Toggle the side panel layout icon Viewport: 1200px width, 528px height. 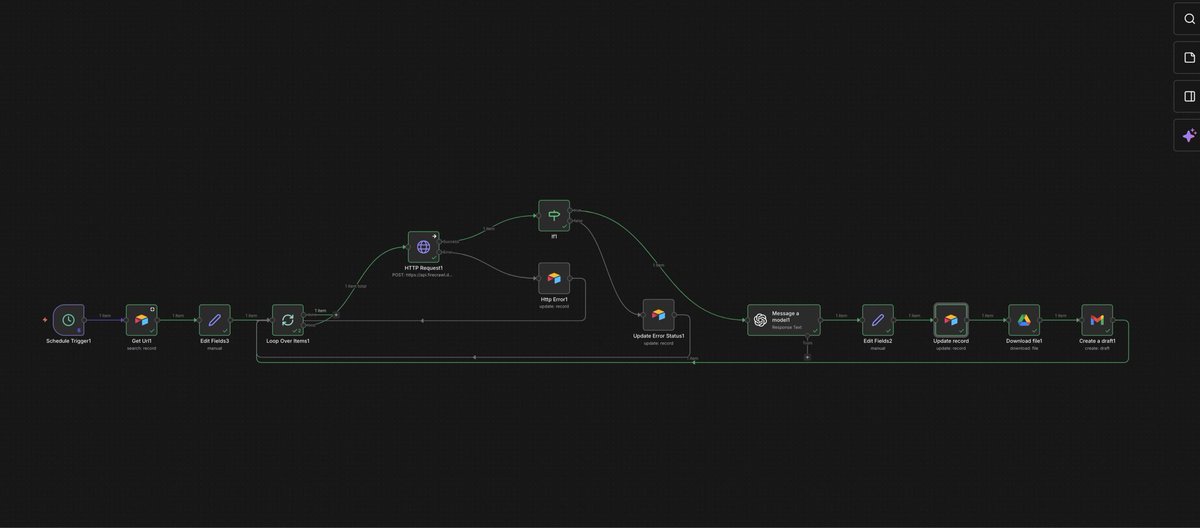1189,97
